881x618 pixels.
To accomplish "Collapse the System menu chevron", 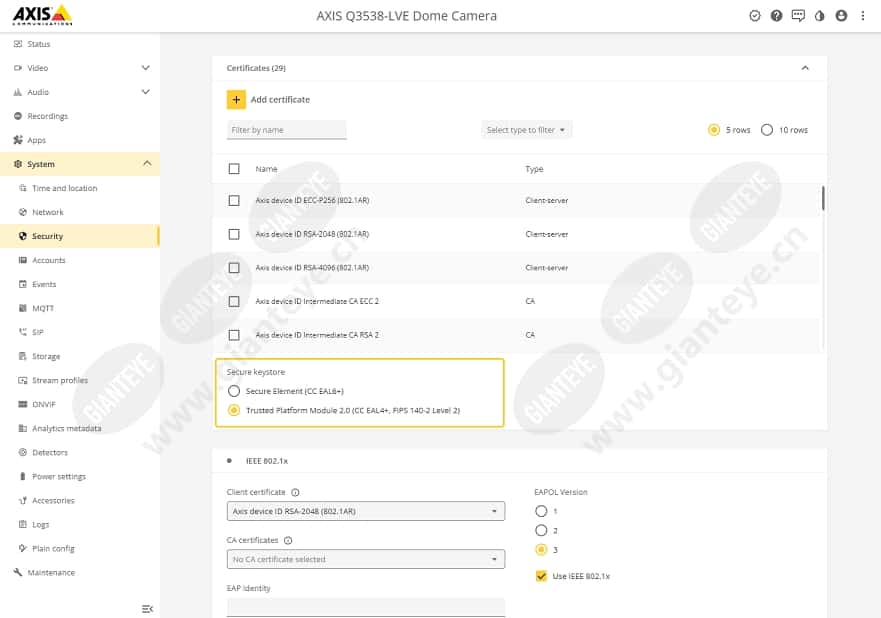I will (147, 163).
